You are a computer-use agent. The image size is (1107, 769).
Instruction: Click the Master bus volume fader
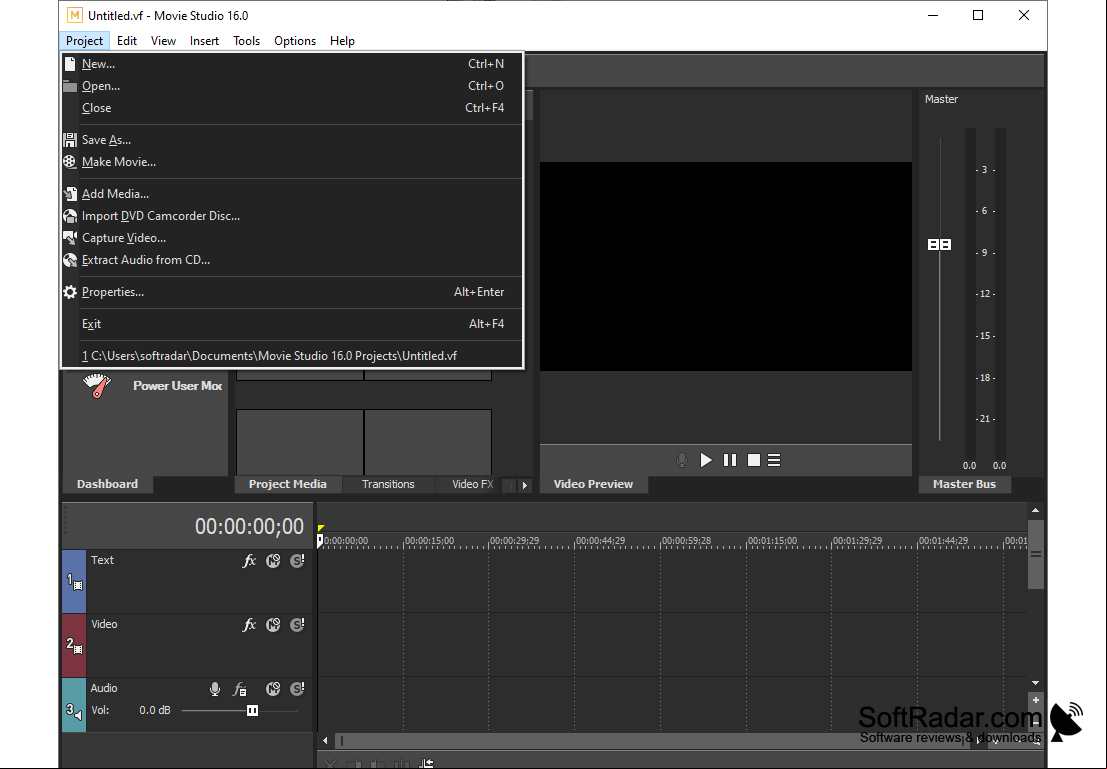(x=940, y=244)
